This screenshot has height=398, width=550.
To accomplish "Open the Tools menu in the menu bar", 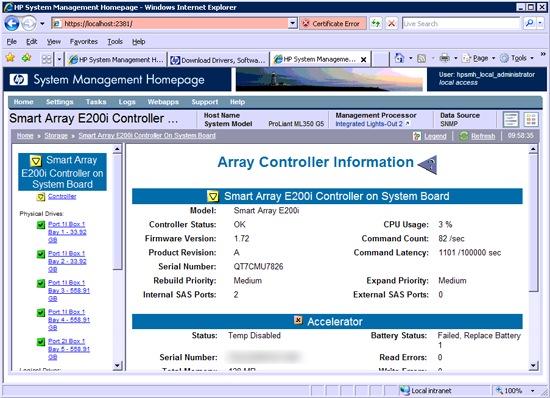I will pyautogui.click(x=115, y=42).
